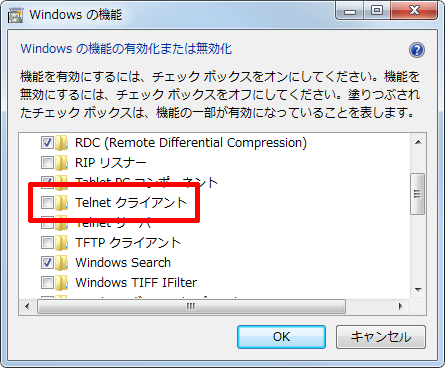445x368 pixels.
Task: Click the Windows Search folder icon
Action: point(62,263)
